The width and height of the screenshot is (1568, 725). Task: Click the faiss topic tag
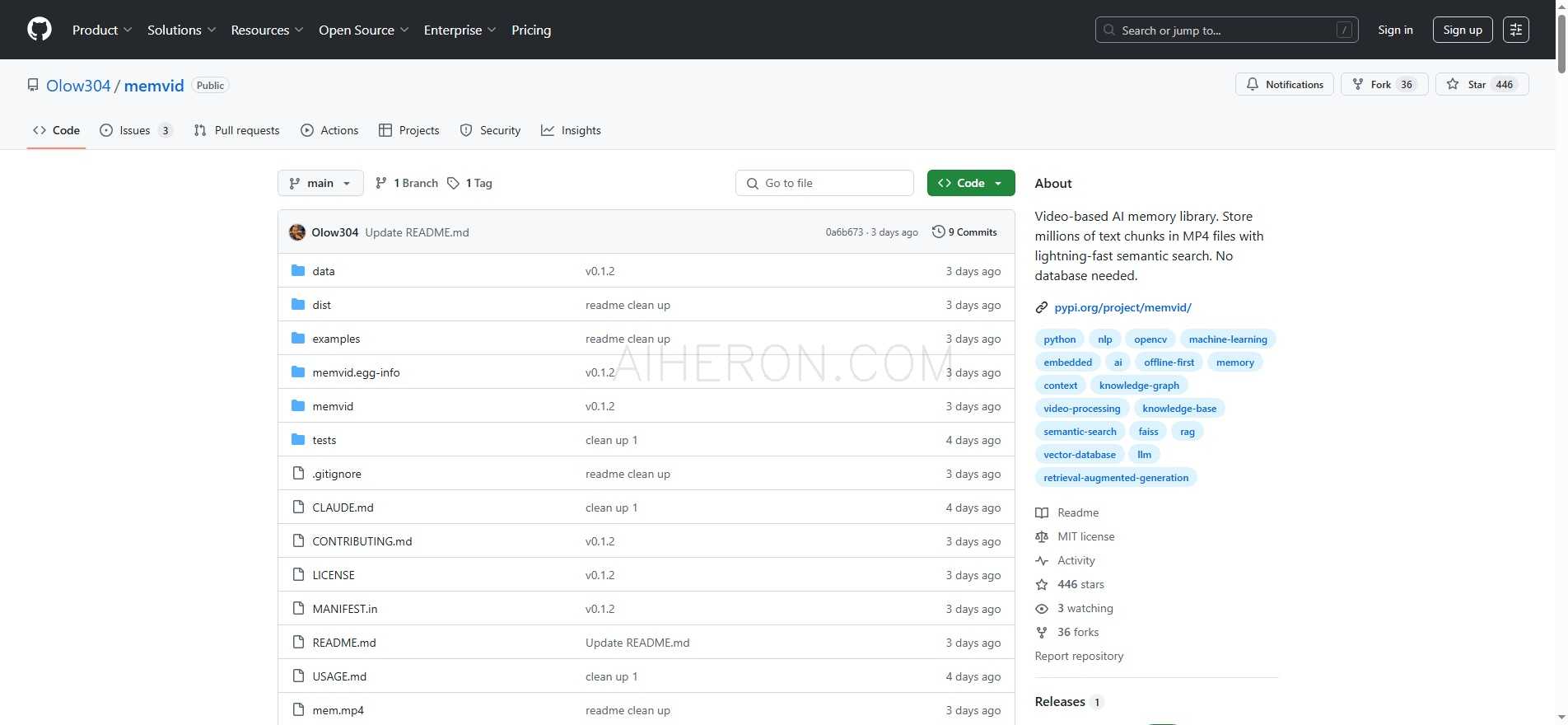[1148, 431]
